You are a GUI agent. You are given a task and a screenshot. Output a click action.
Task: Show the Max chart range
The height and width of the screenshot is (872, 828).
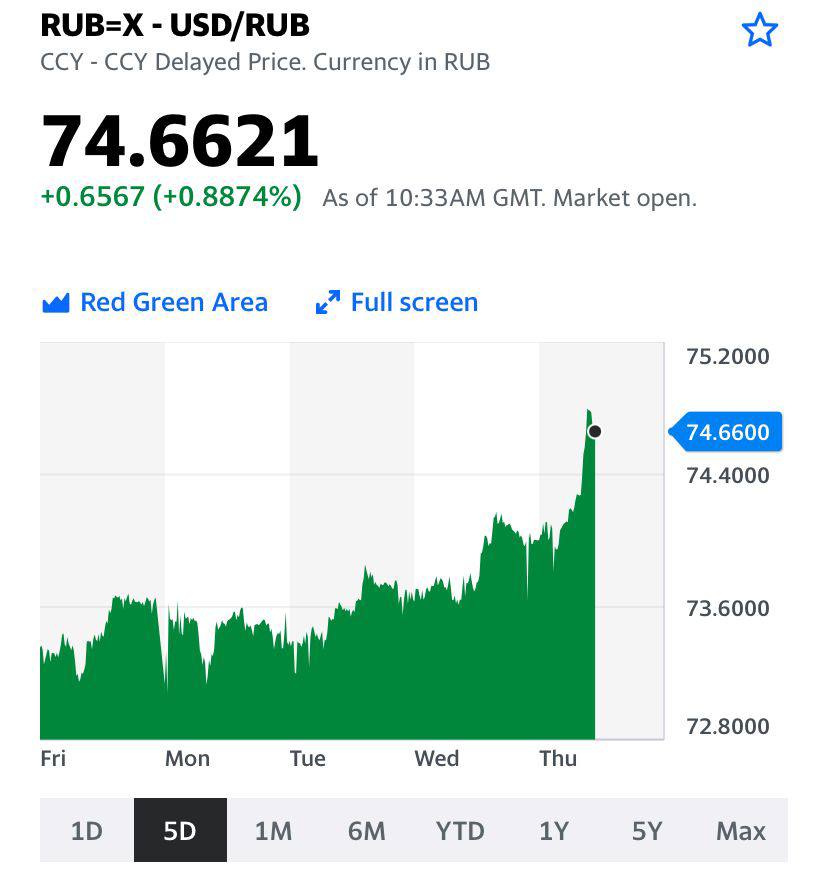click(x=741, y=830)
